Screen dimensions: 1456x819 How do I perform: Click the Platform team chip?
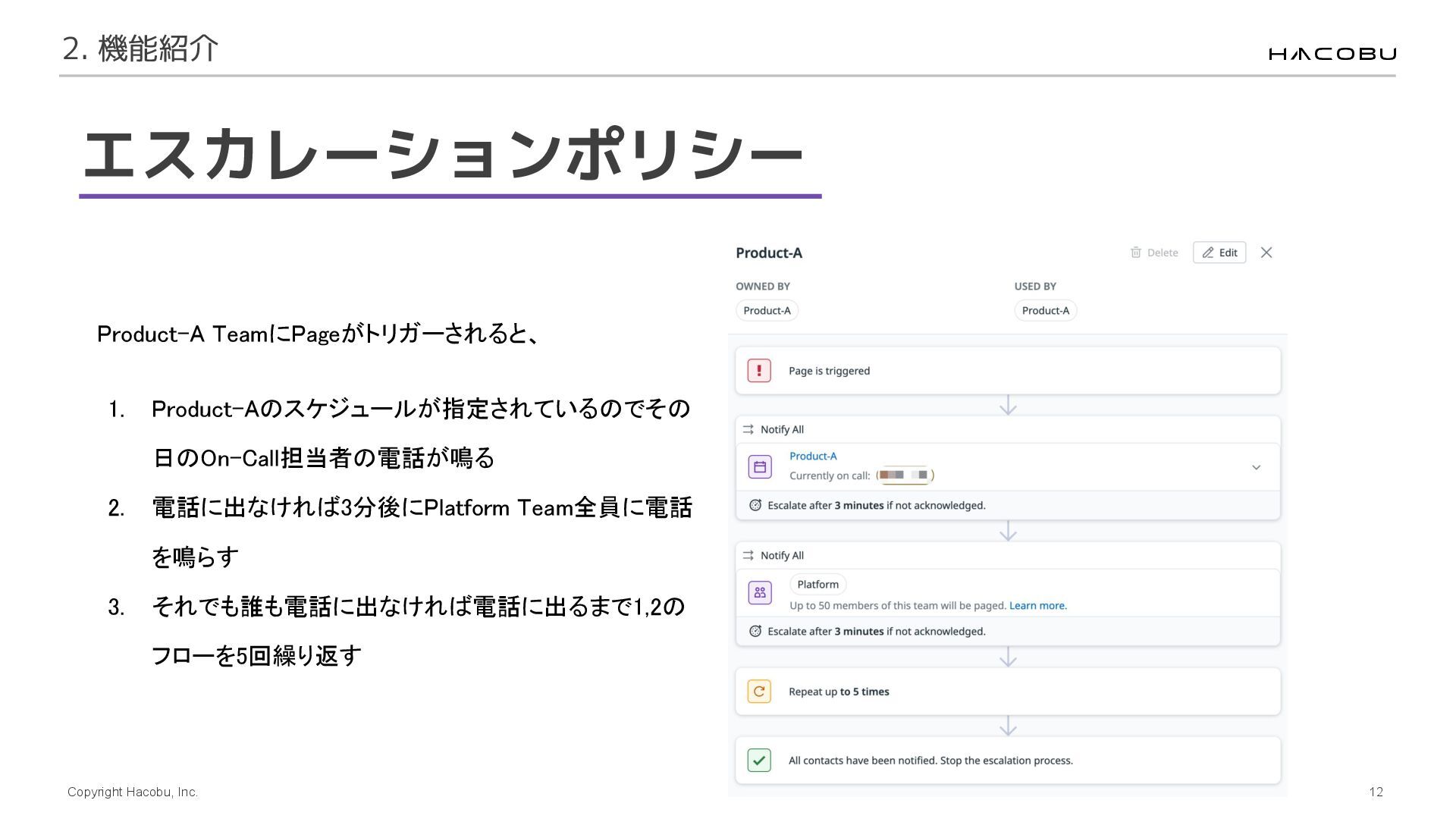817,584
